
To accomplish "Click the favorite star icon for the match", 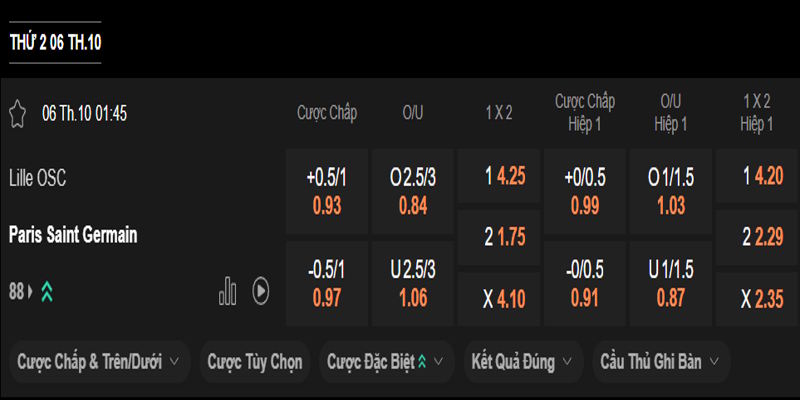I will (17, 113).
